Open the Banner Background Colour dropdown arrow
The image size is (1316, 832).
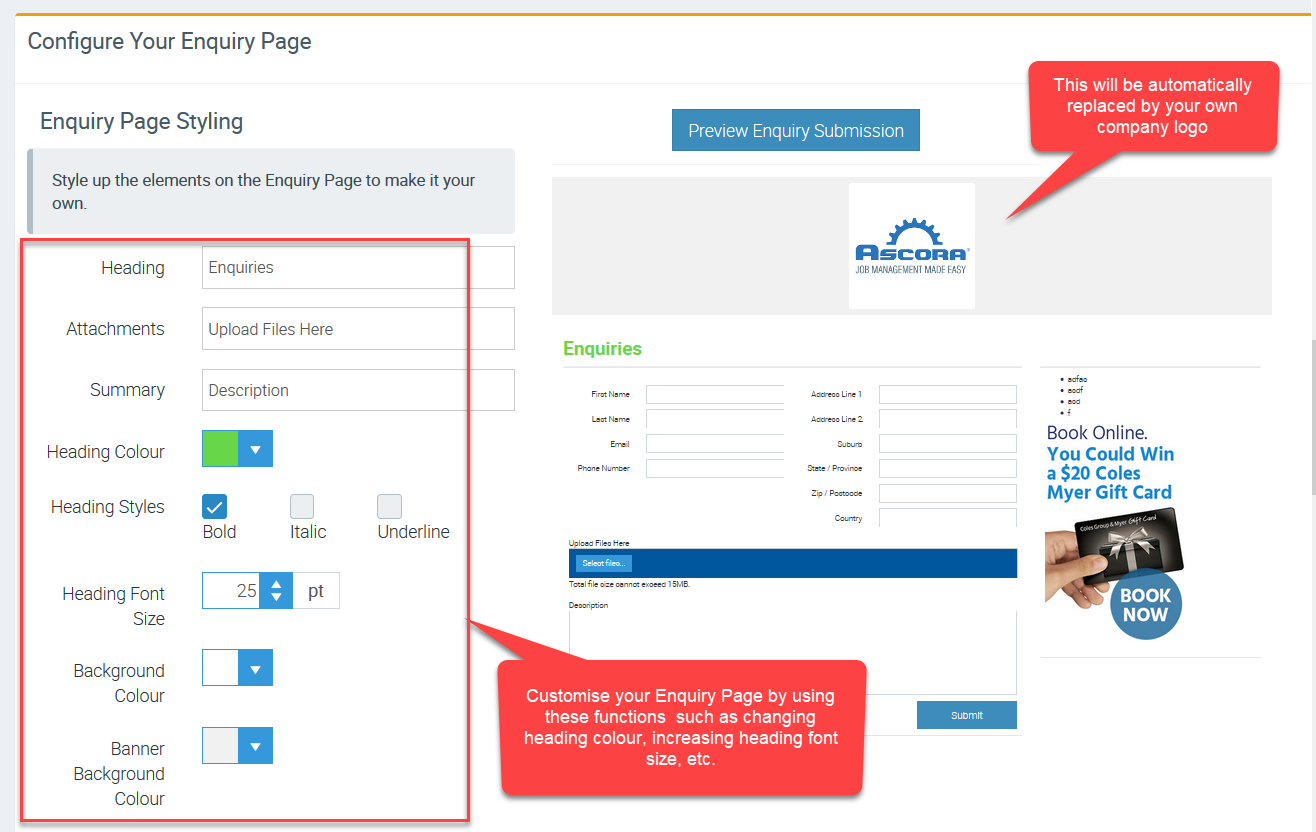255,746
